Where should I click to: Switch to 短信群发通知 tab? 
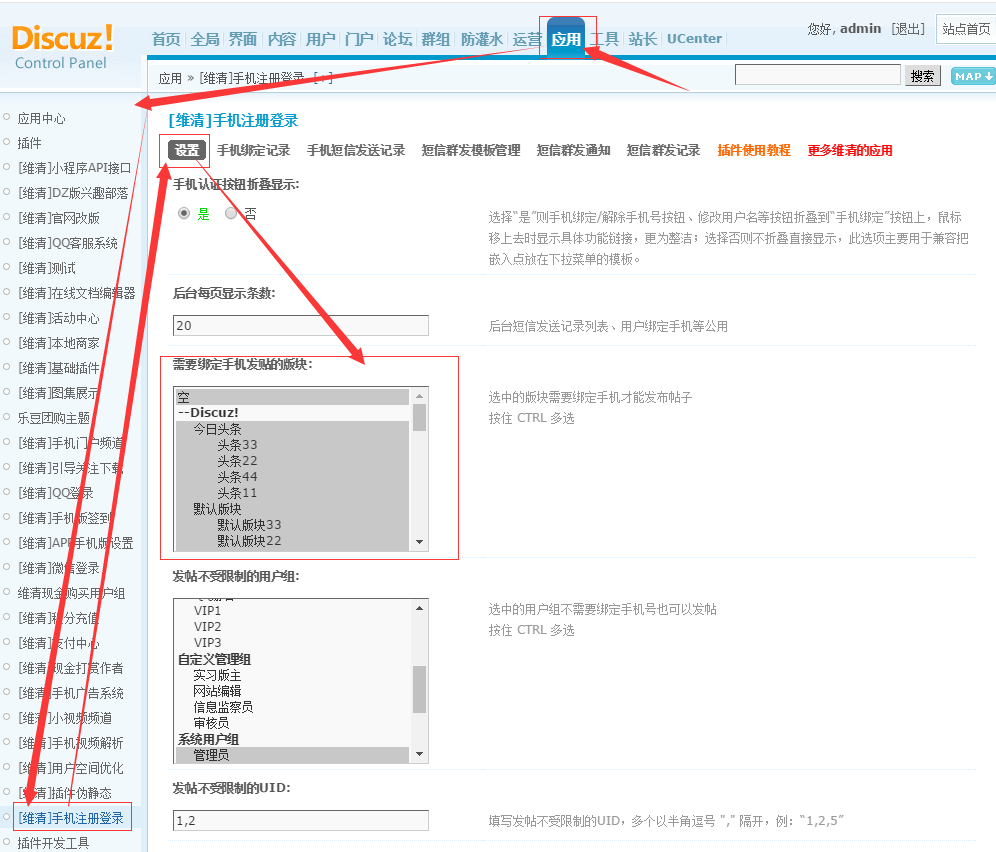(x=573, y=150)
